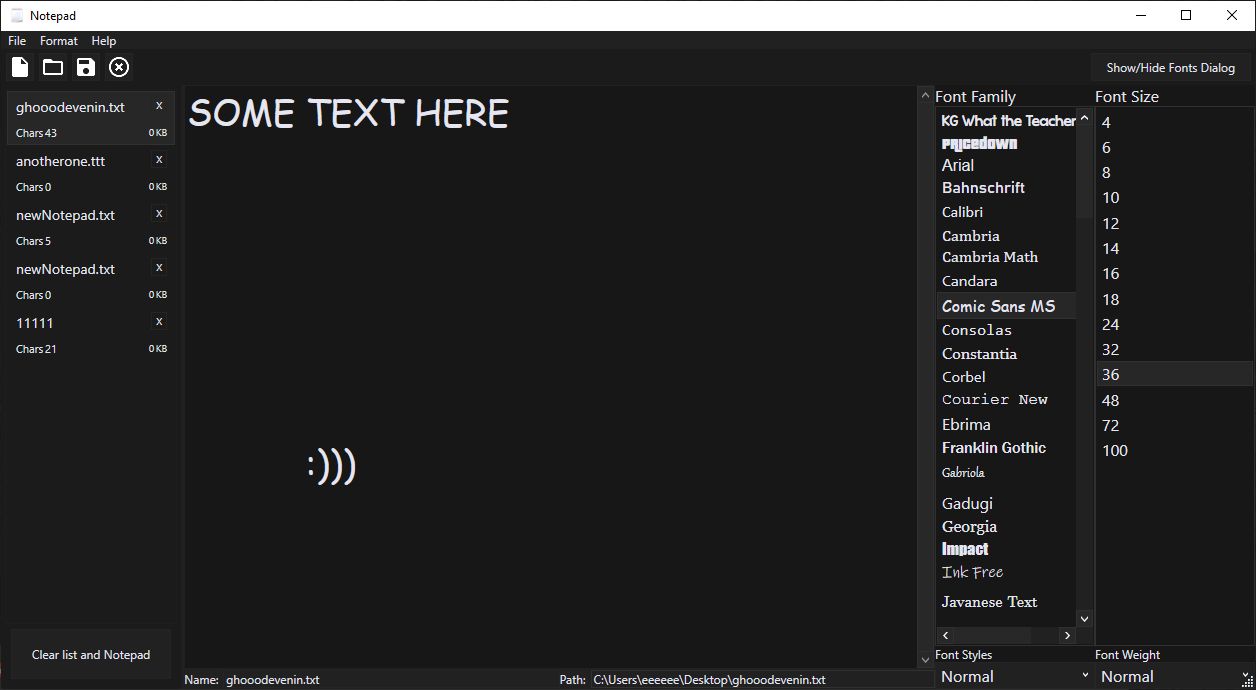Select anotherone.ttt in the file list
This screenshot has height=690, width=1256.
91,172
